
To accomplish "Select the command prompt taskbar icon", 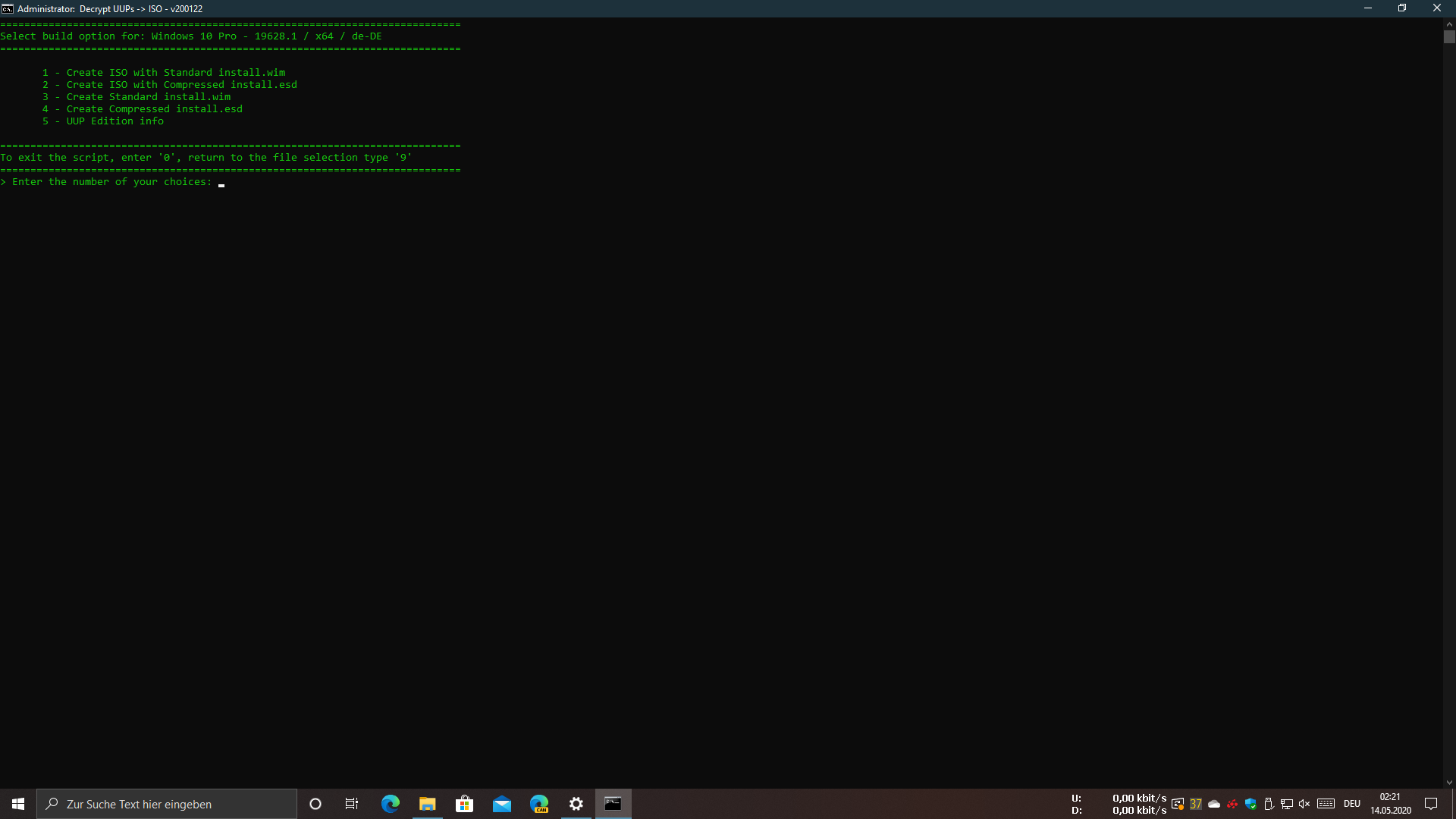I will click(x=613, y=804).
